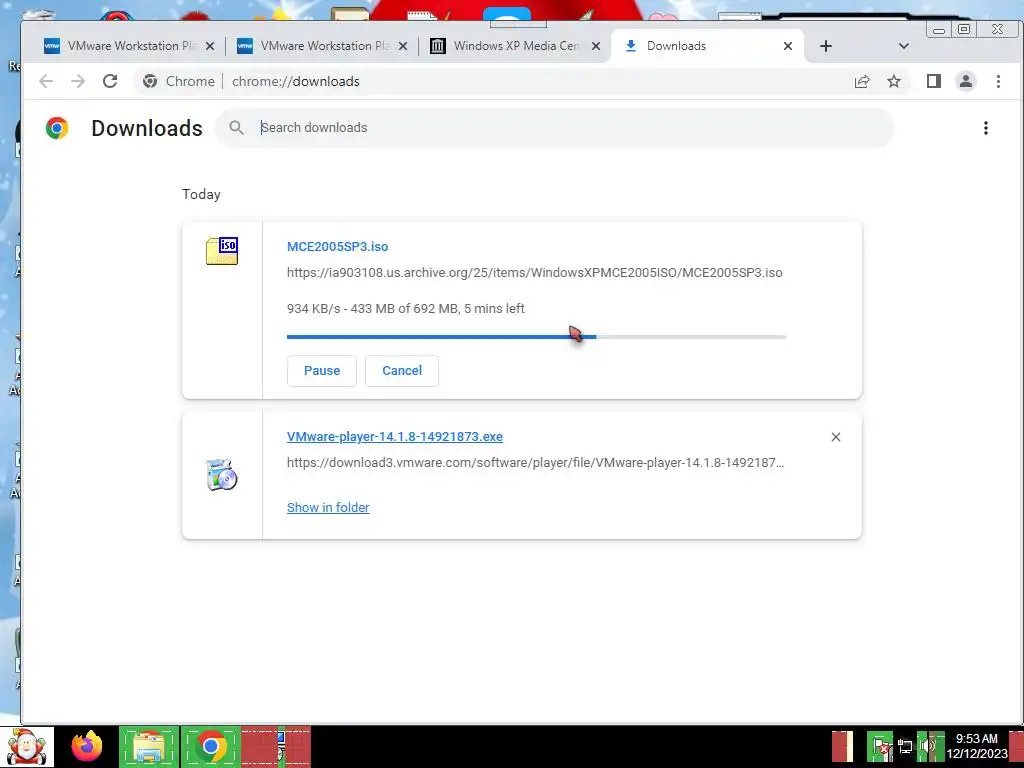Click the Chrome logo beside Downloads title
This screenshot has height=768, width=1024.
point(57,128)
